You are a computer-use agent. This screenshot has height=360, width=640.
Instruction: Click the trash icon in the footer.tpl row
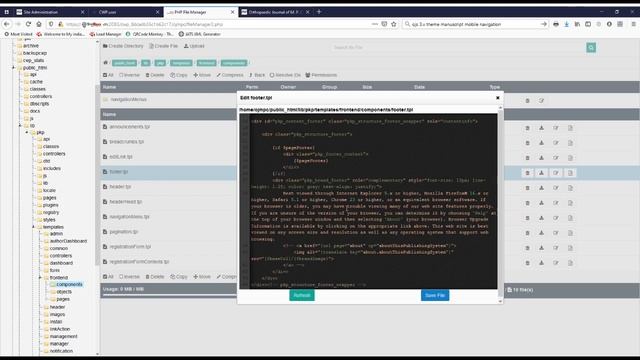click(527, 173)
